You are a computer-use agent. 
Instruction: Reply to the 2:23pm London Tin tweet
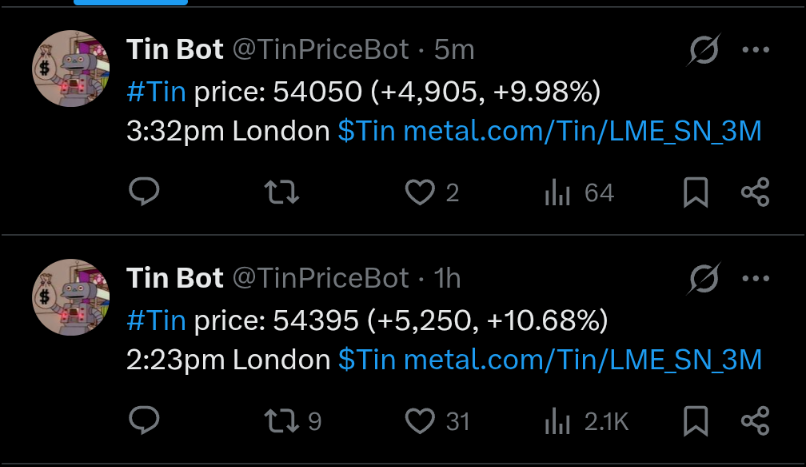point(145,421)
